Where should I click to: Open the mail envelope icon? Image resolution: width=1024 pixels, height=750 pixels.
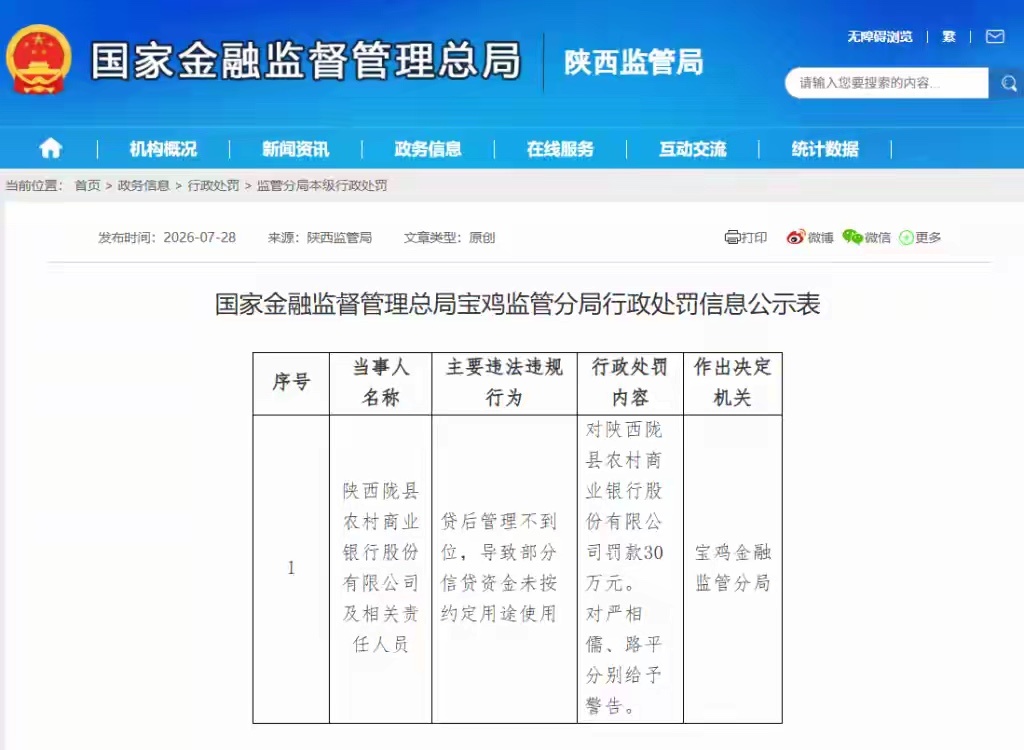click(x=995, y=37)
